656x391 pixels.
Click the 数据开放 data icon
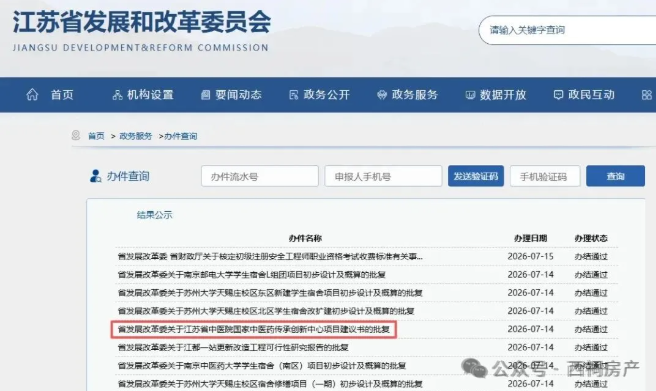(470, 95)
